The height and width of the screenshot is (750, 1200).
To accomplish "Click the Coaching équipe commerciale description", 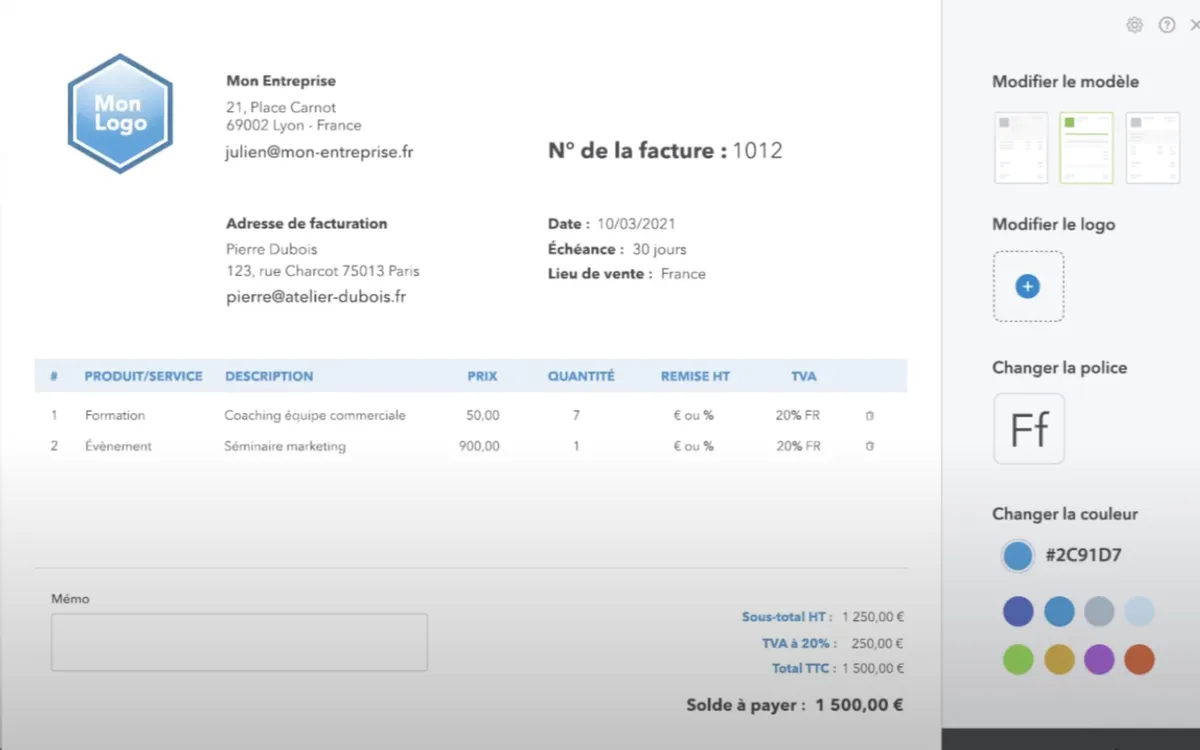I will point(315,415).
